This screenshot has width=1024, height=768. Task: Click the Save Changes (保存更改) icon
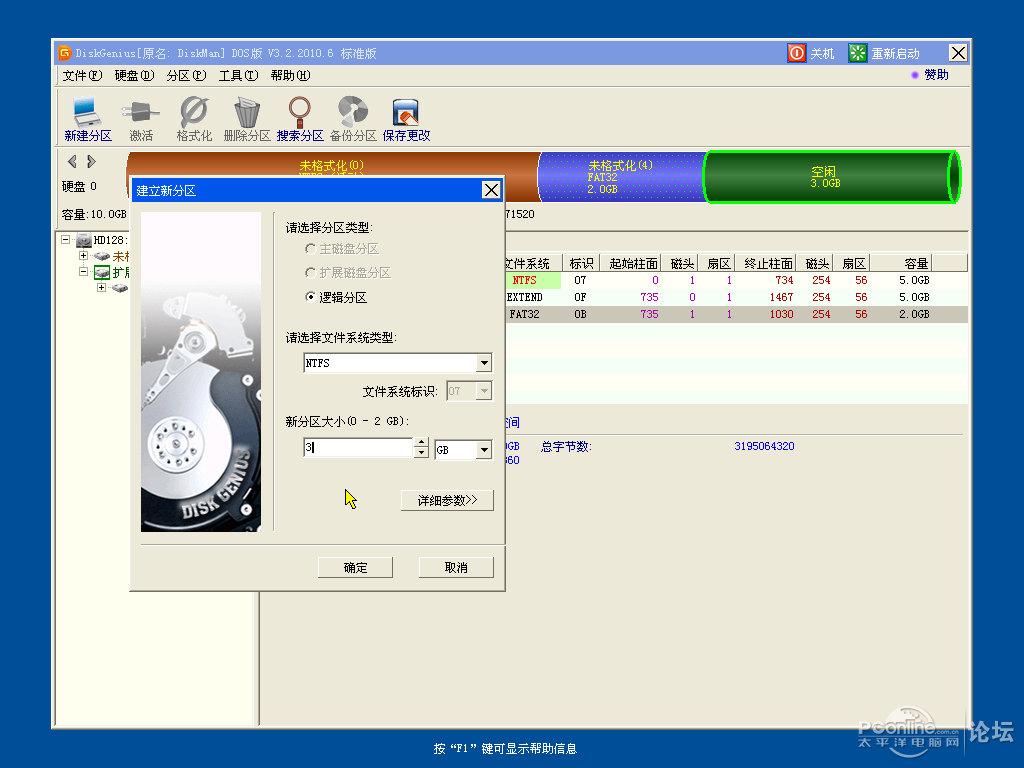click(406, 119)
